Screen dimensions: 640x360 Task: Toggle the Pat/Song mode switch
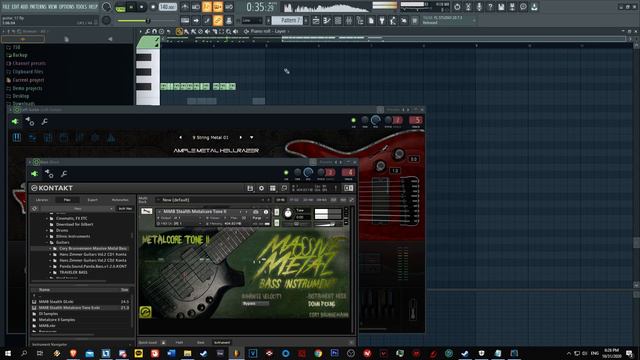click(x=120, y=7)
